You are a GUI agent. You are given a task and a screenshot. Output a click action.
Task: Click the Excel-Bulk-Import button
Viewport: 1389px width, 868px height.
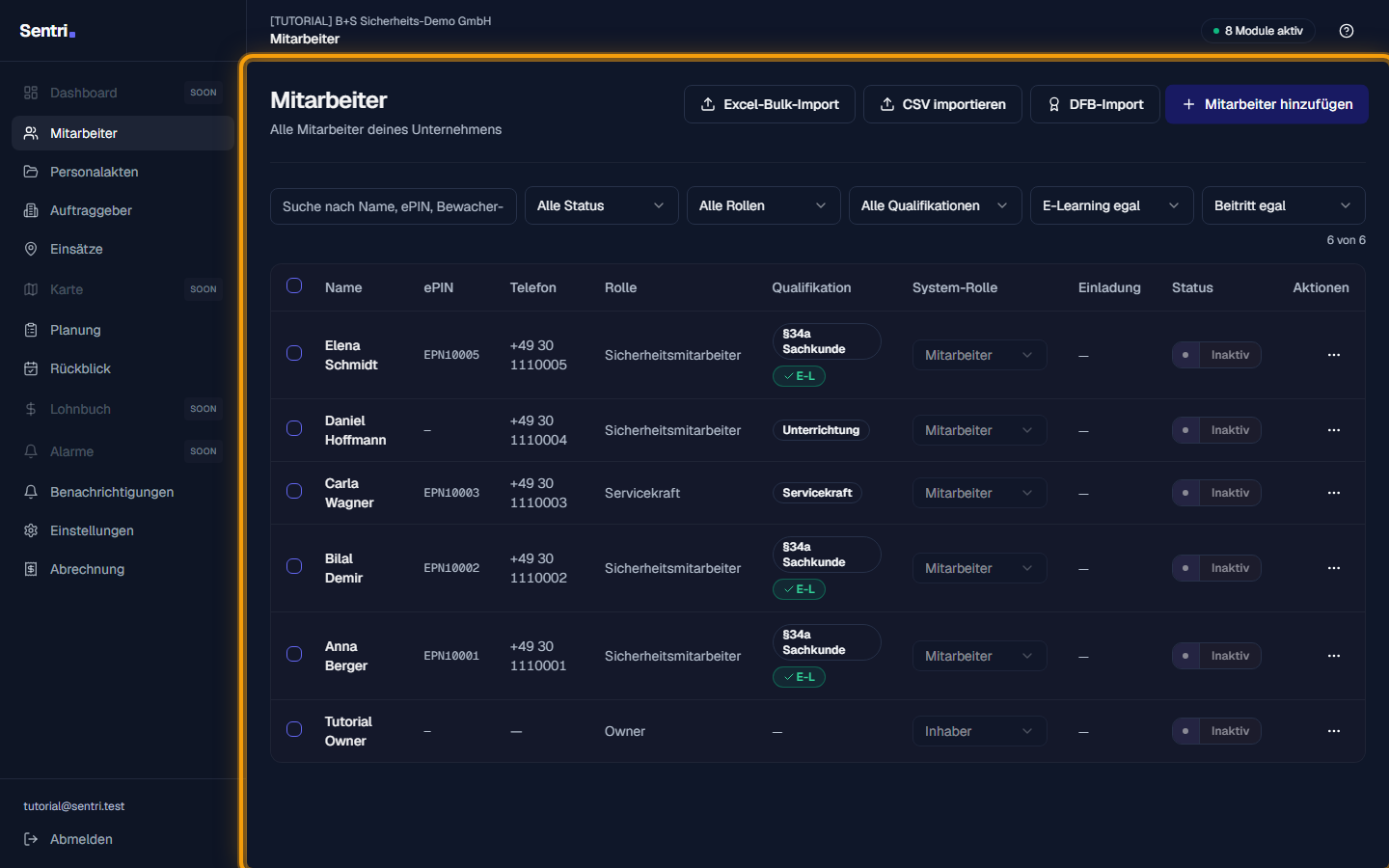tap(770, 104)
